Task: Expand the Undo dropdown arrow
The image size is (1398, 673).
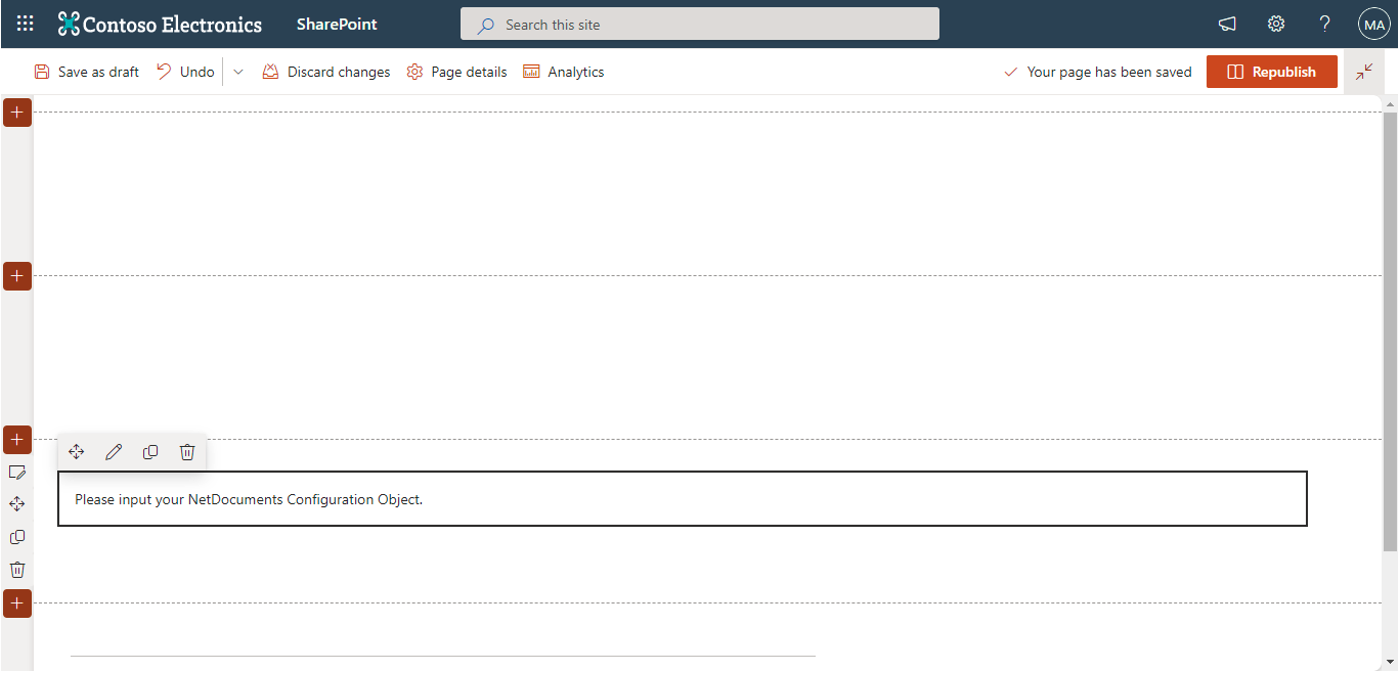Action: coord(238,72)
